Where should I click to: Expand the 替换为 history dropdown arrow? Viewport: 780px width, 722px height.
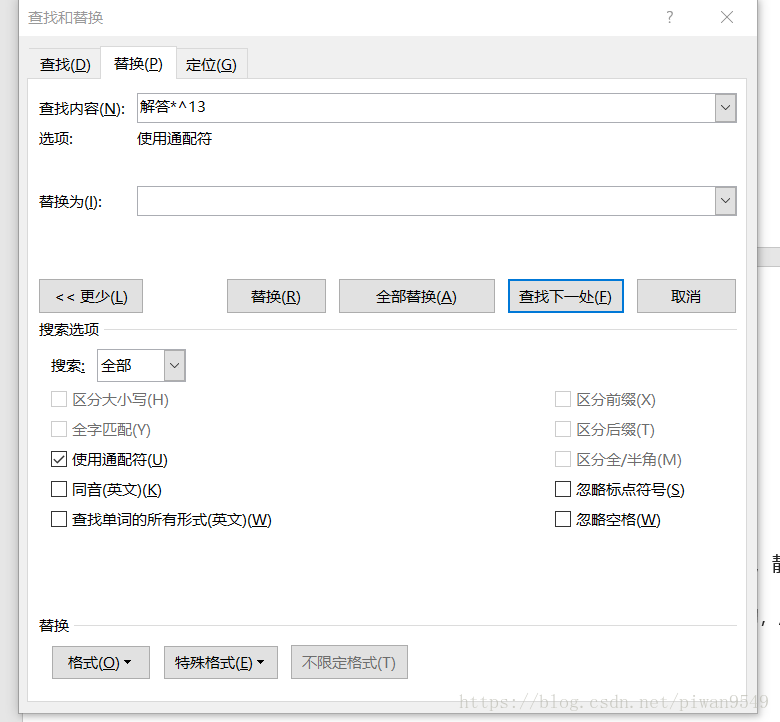click(726, 201)
